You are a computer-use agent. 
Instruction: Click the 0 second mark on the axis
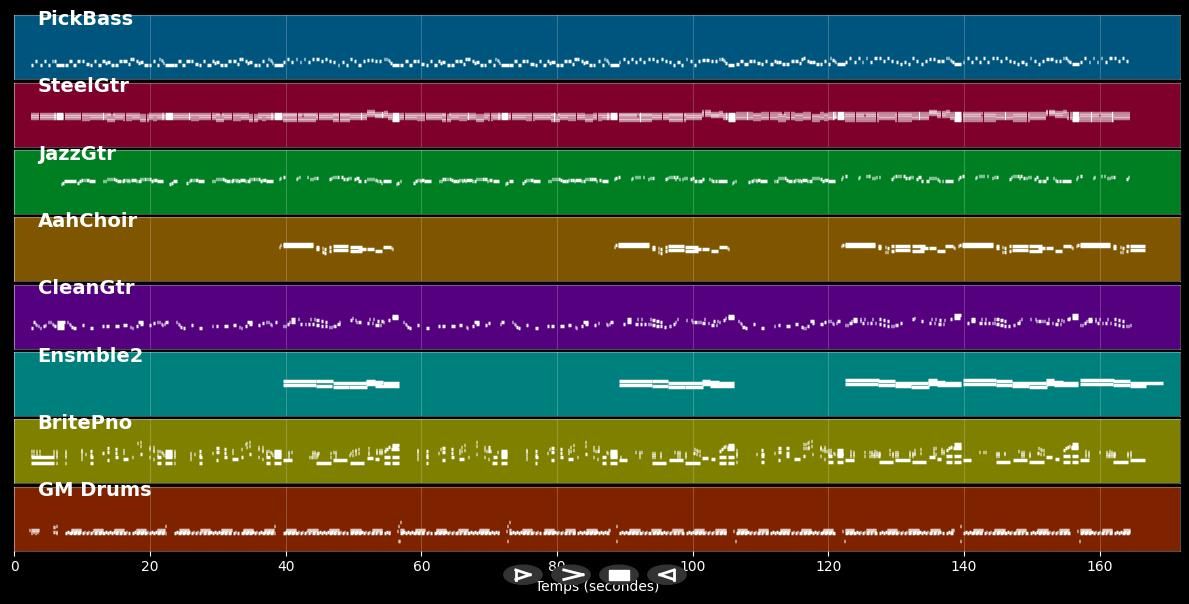pos(14,567)
